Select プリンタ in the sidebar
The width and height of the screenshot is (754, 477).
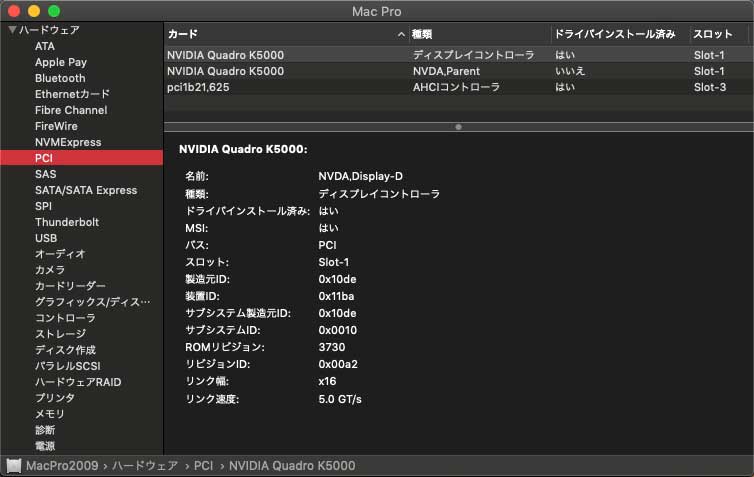(55, 398)
